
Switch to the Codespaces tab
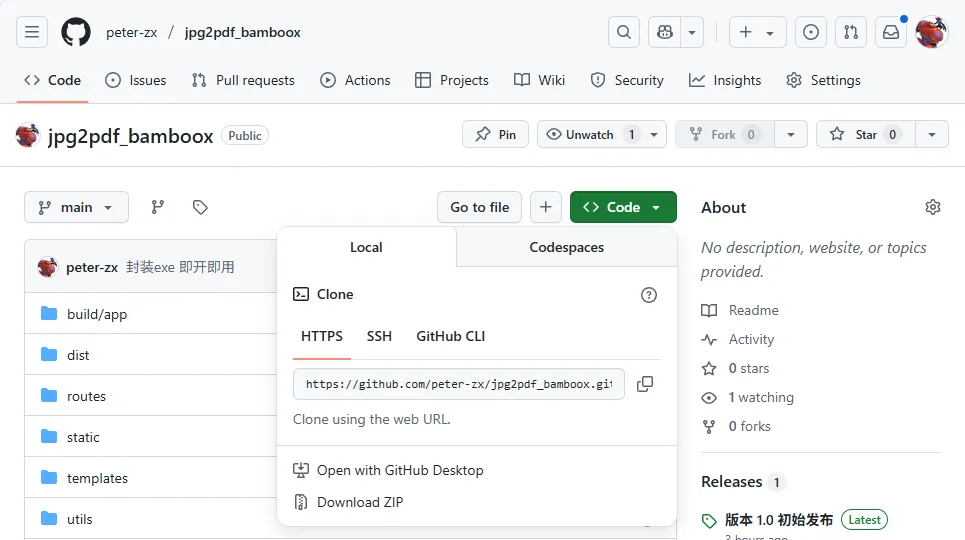[566, 247]
